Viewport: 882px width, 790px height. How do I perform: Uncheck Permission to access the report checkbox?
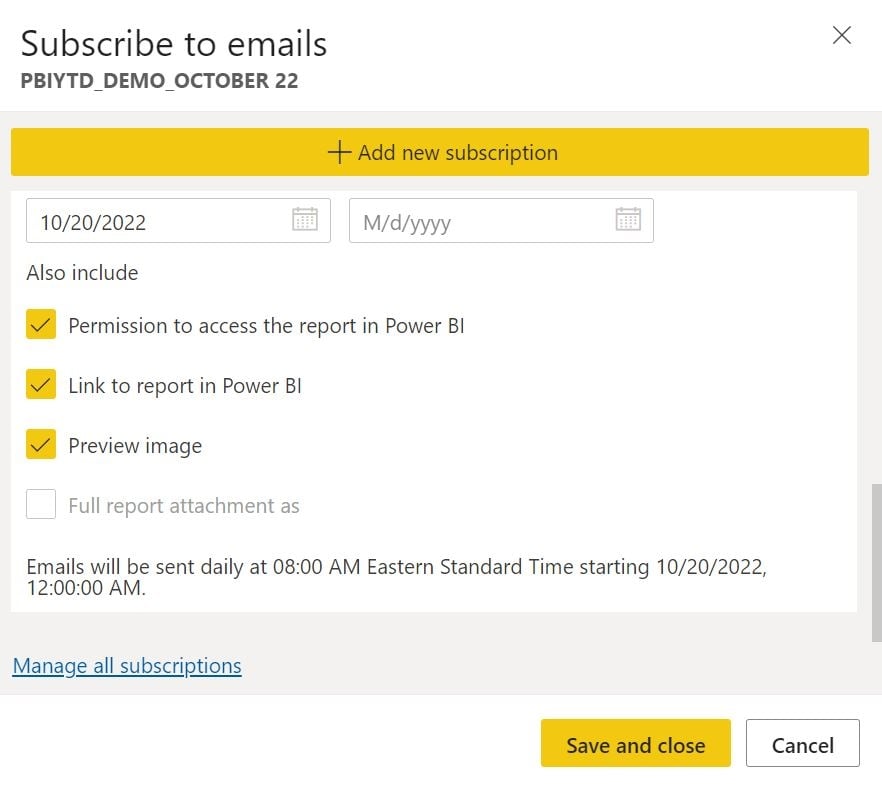tap(41, 325)
